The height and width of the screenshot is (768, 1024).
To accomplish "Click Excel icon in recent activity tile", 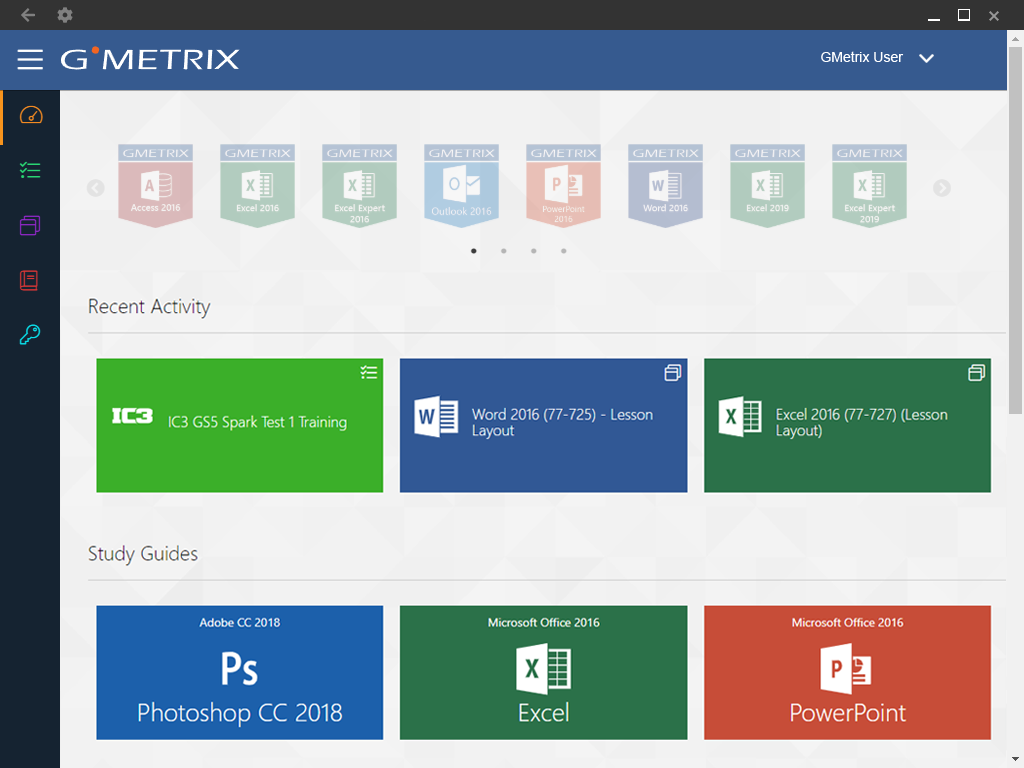I will pyautogui.click(x=739, y=417).
